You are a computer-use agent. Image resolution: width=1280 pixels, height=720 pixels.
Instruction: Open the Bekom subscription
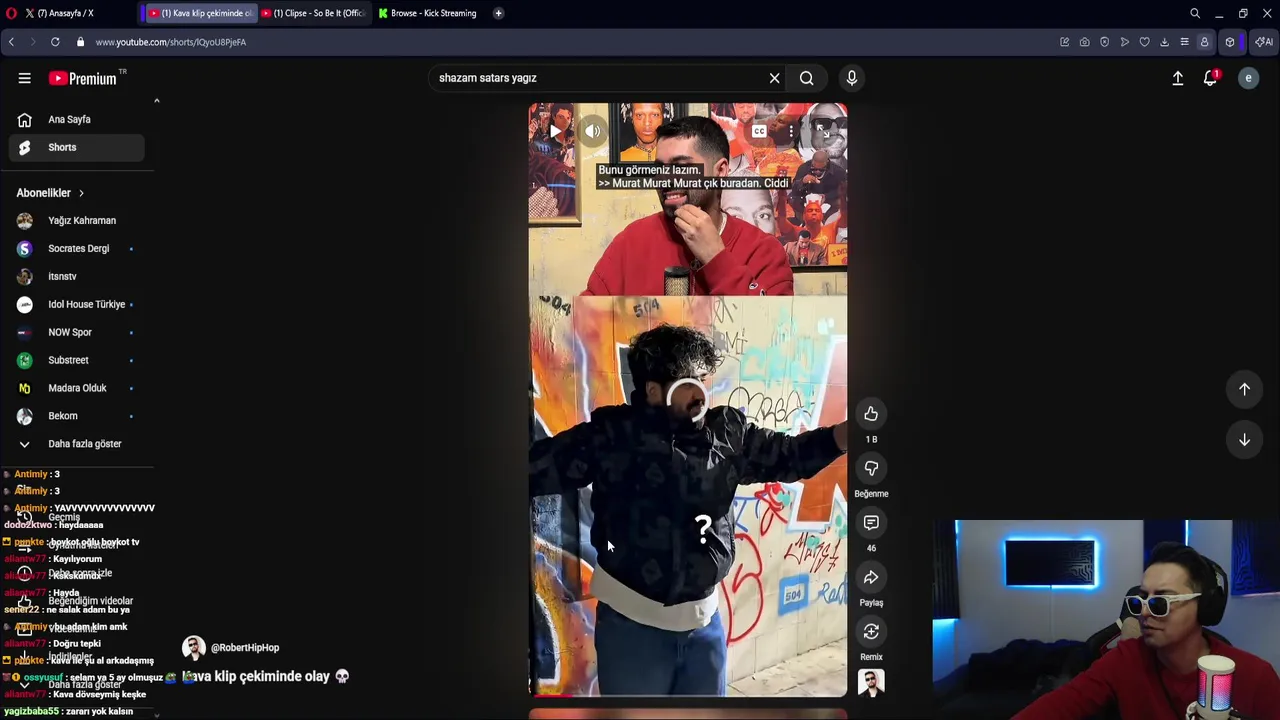[x=77, y=416]
